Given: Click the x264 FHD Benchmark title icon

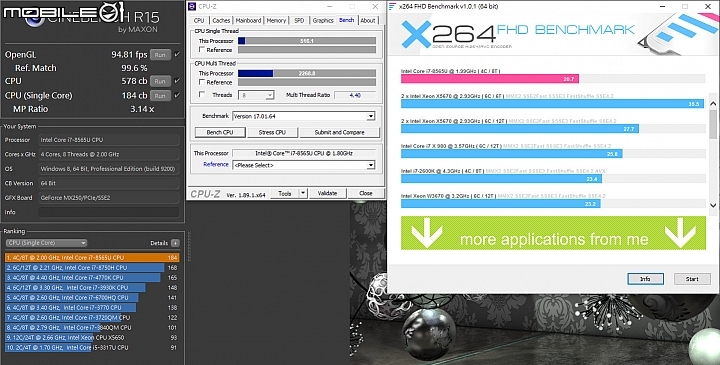Looking at the screenshot, I should coord(393,6).
